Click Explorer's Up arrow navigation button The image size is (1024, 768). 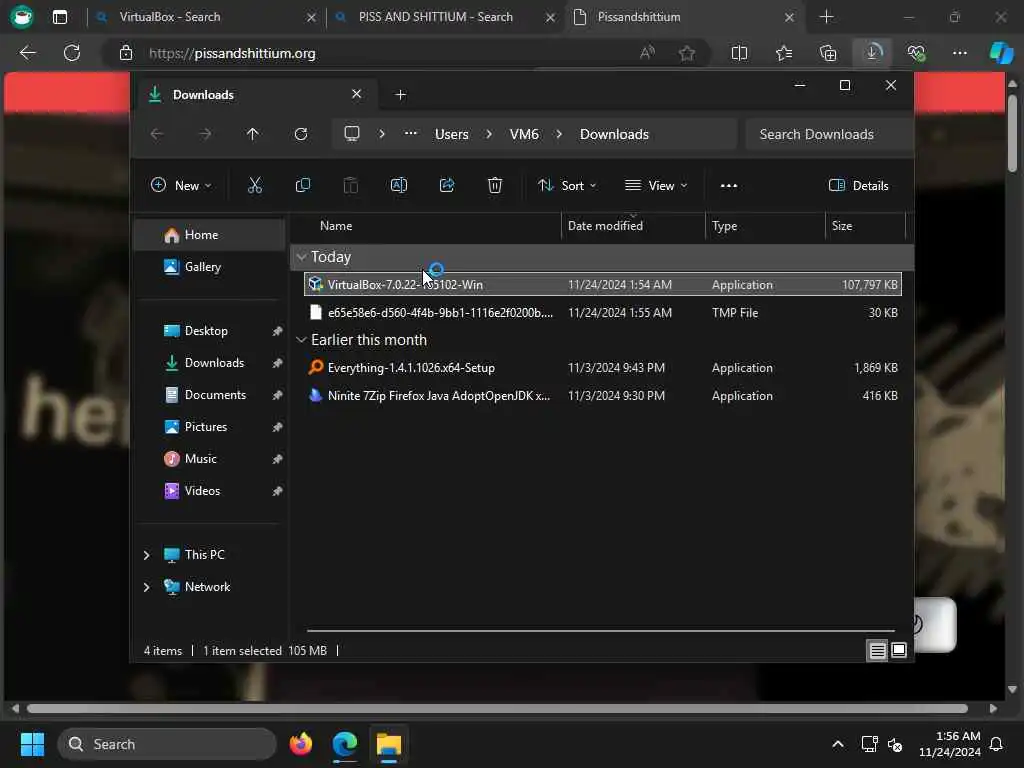[x=253, y=134]
